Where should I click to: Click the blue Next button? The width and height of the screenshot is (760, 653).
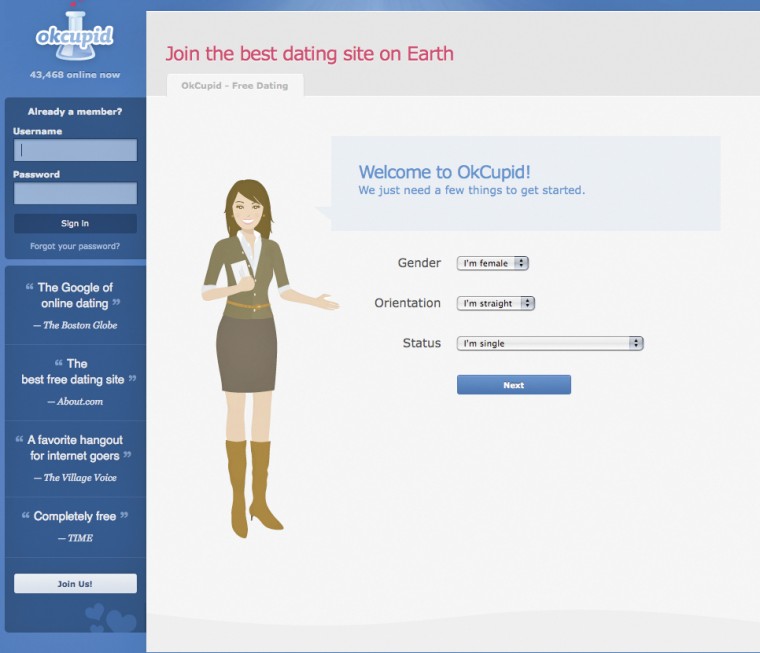[514, 385]
